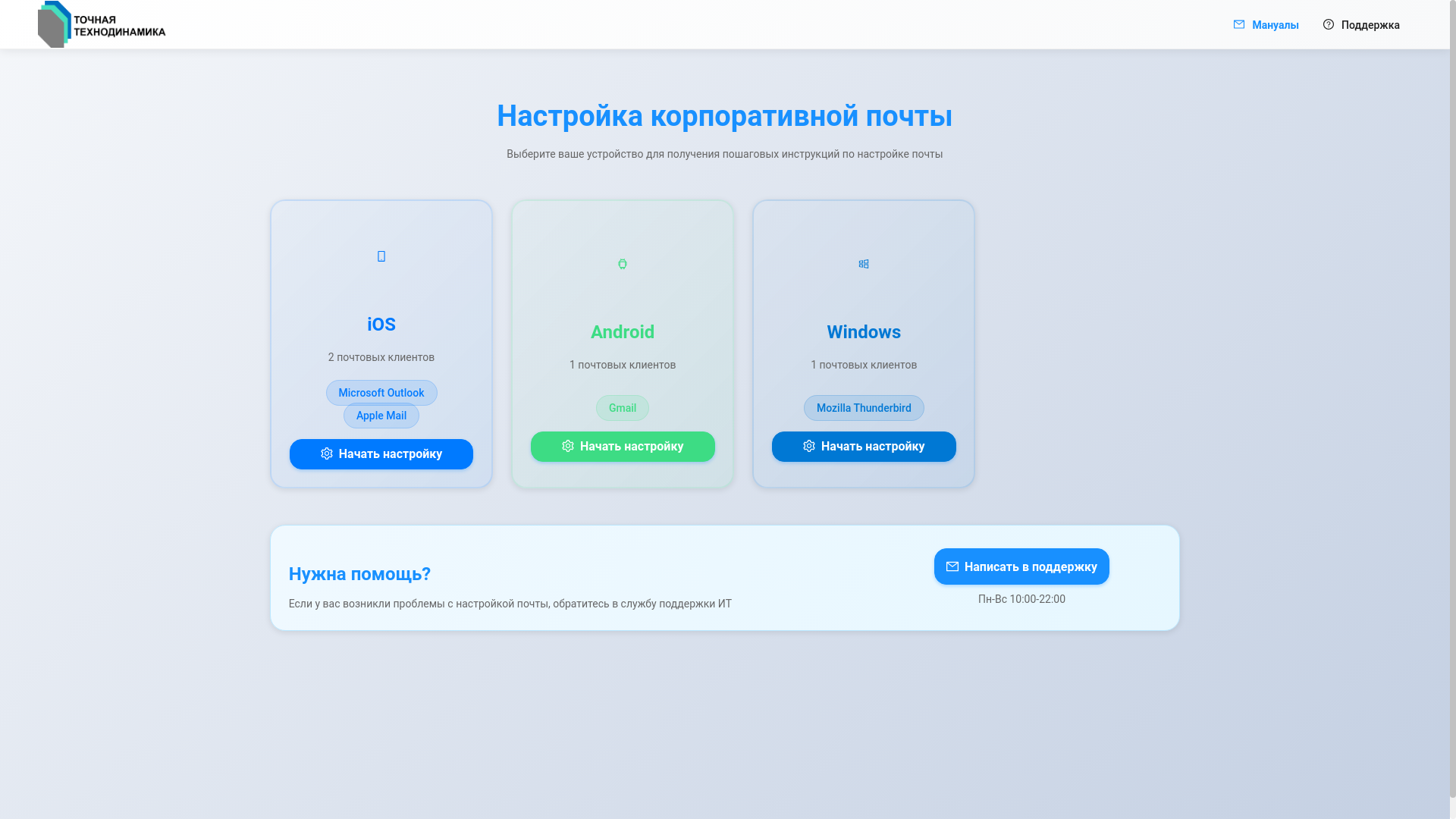Click the envelope icon beside Мануалы
1456x819 pixels.
click(1239, 24)
